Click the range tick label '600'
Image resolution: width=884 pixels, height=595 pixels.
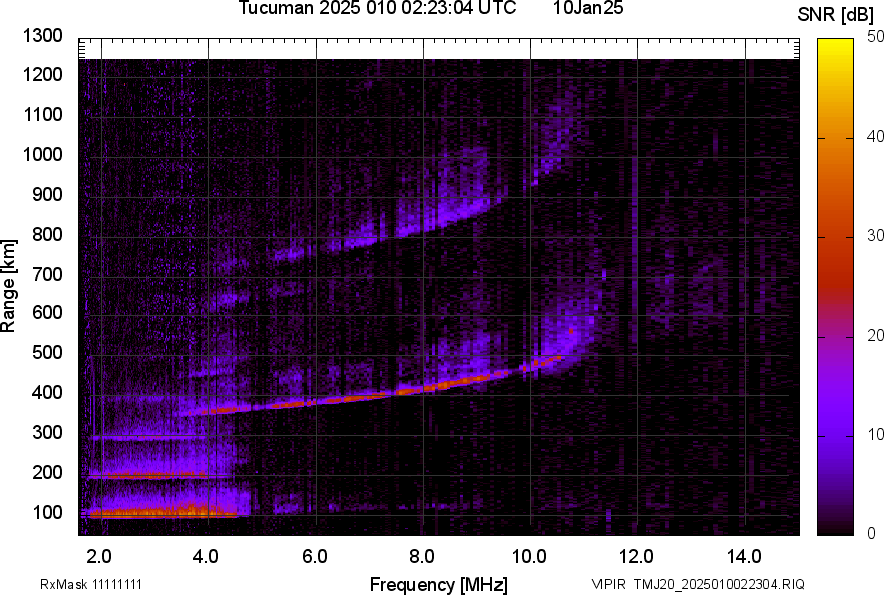tap(47, 312)
